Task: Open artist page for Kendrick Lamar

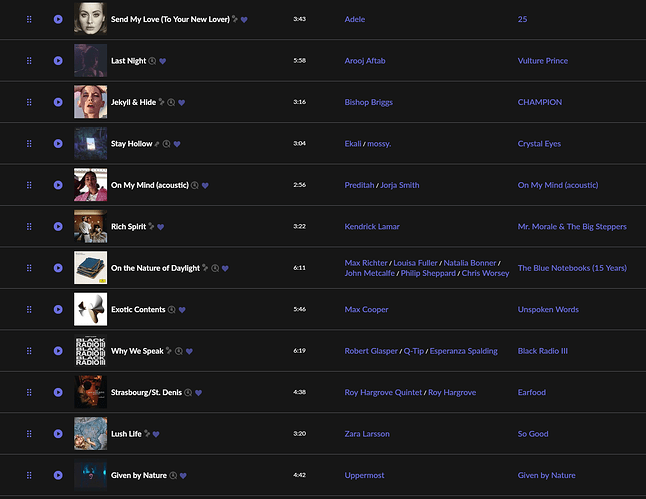Action: [x=374, y=226]
